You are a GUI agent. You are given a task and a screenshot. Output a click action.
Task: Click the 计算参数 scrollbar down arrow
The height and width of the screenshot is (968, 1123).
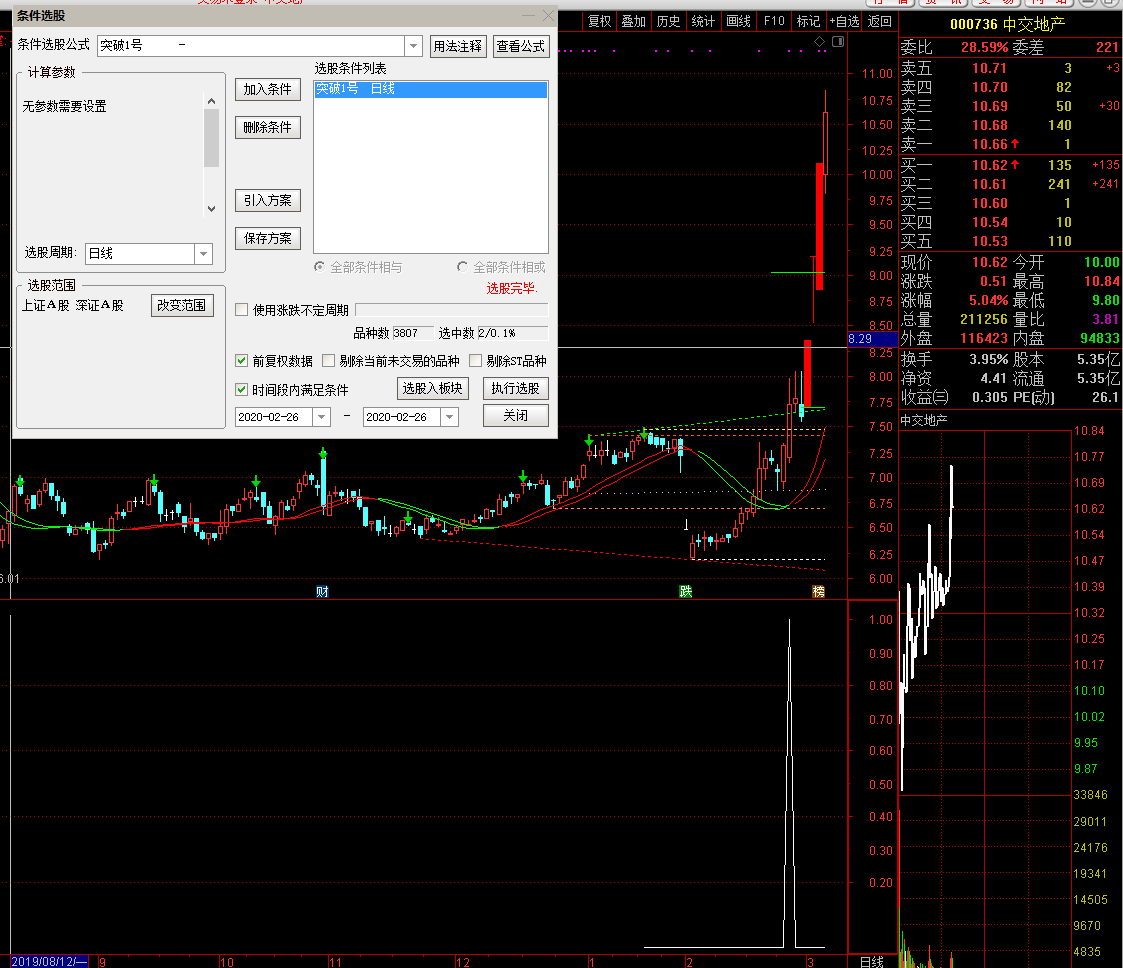click(x=211, y=208)
